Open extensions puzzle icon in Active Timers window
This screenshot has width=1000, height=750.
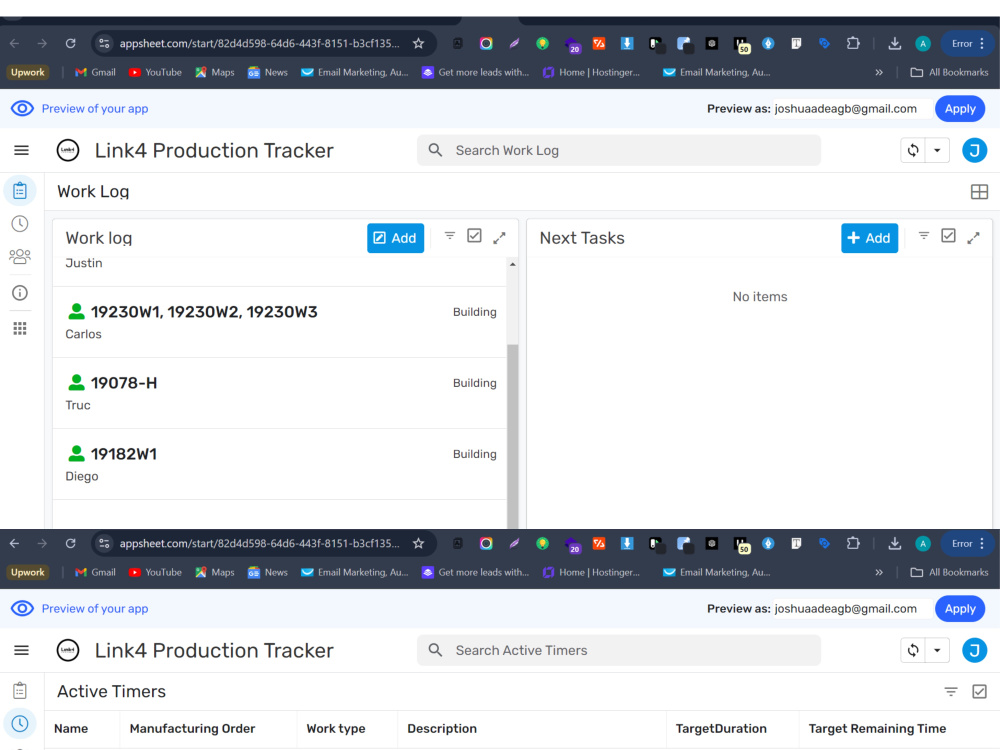pyautogui.click(x=853, y=543)
